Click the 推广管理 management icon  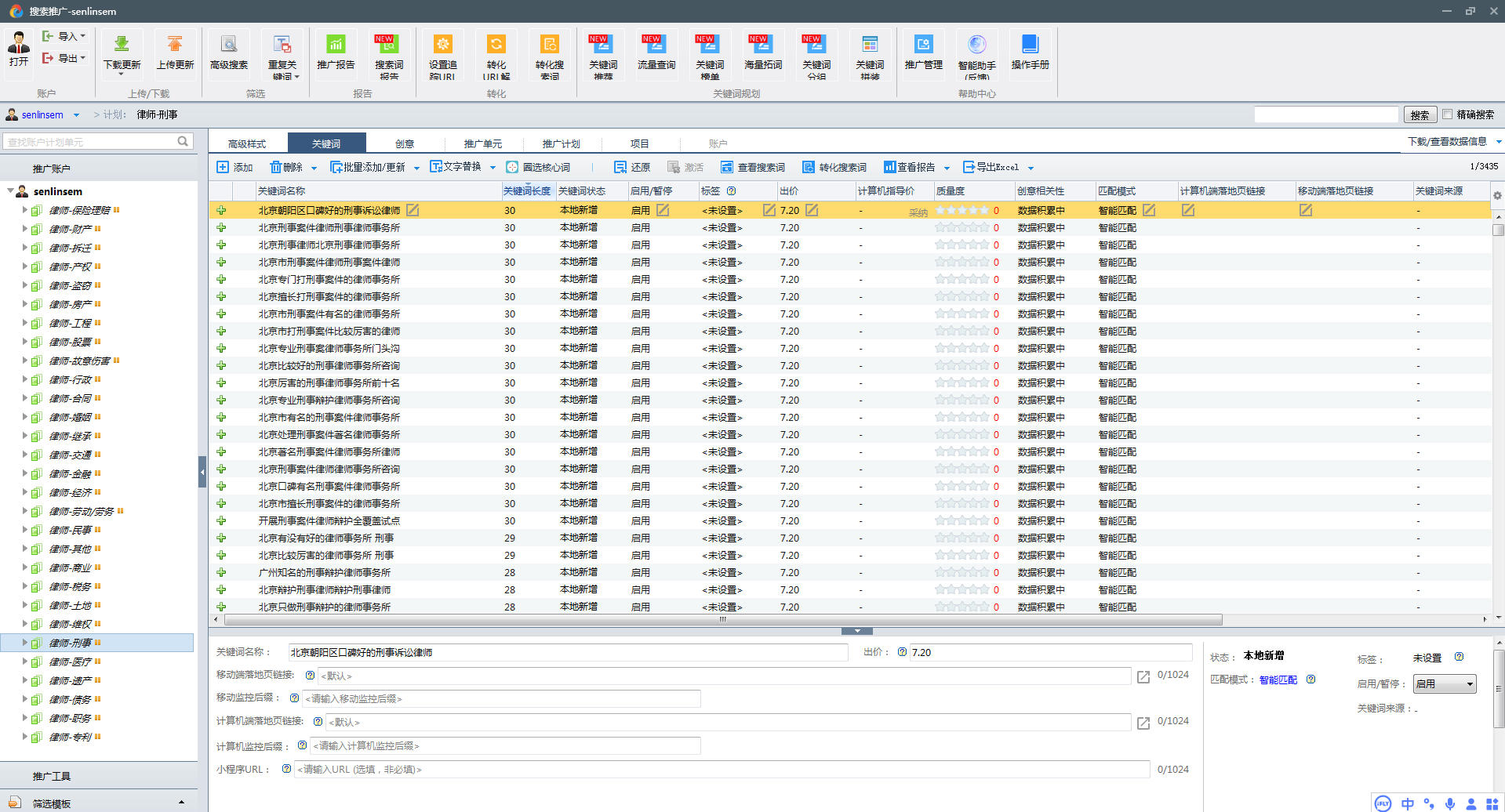923,45
